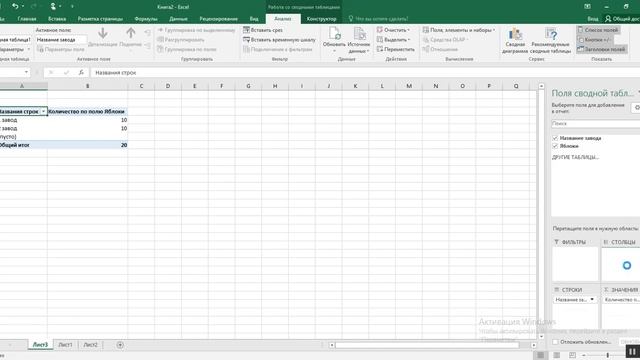Screen dimensions: 640x360
Task: Open the Рецензирование (Review) tab
Action: (x=218, y=19)
